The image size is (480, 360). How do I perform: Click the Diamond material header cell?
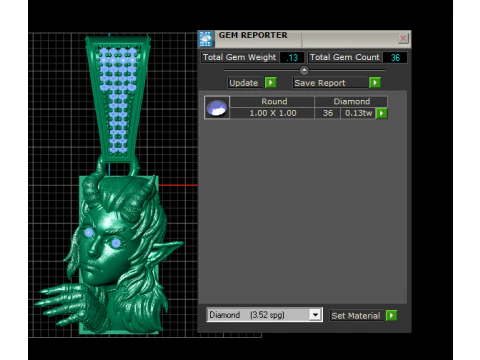(x=351, y=101)
